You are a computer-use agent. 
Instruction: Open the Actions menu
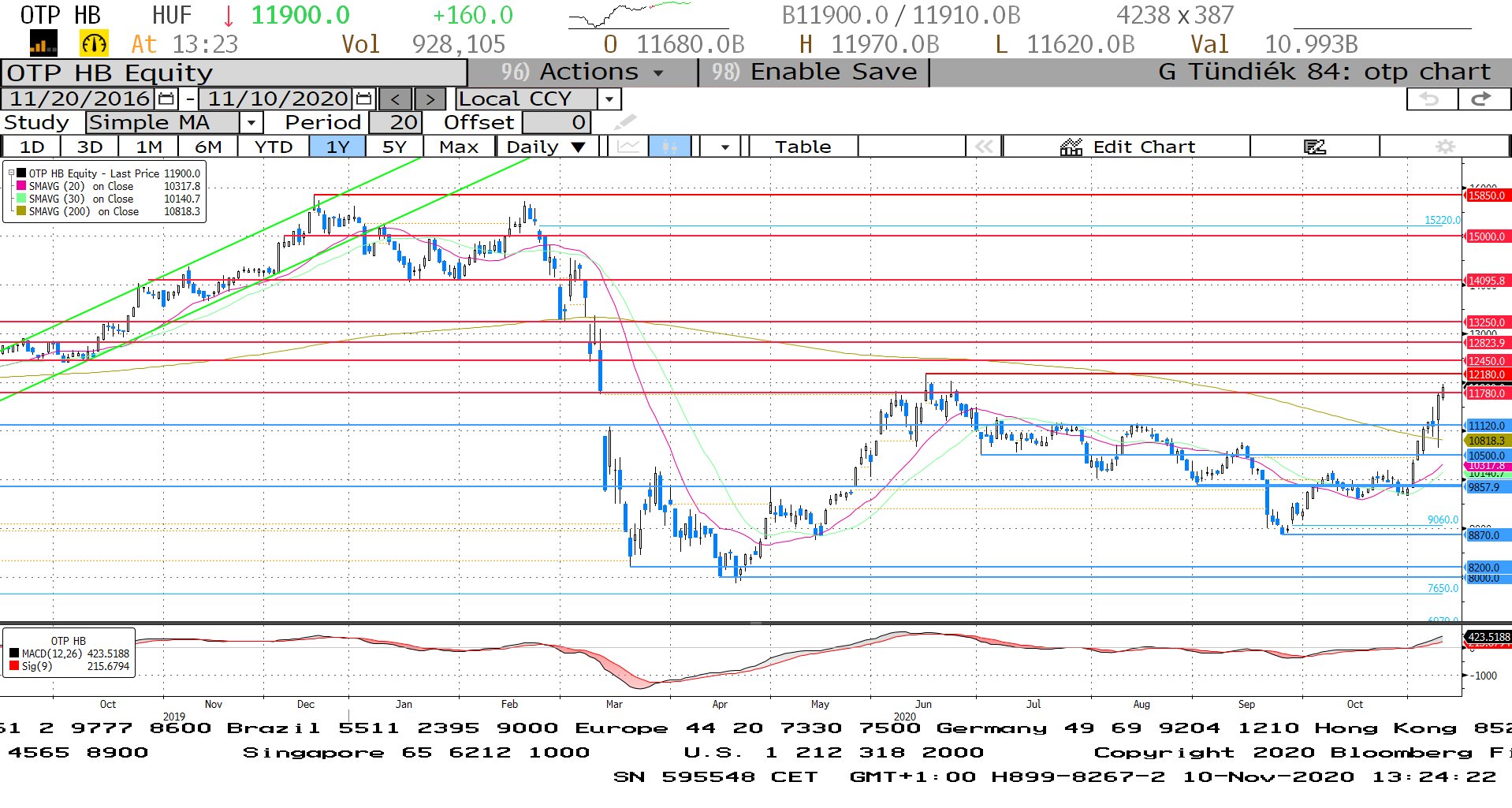point(582,72)
